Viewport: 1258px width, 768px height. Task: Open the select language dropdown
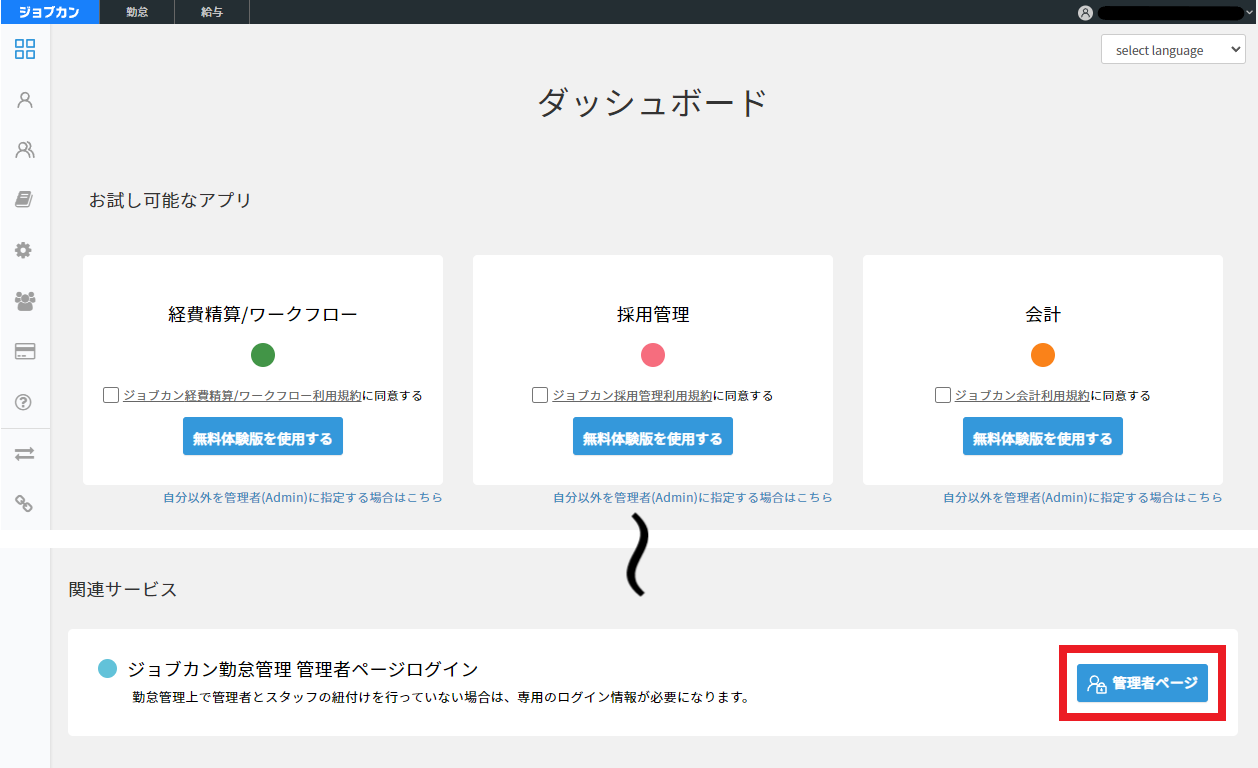point(1173,50)
